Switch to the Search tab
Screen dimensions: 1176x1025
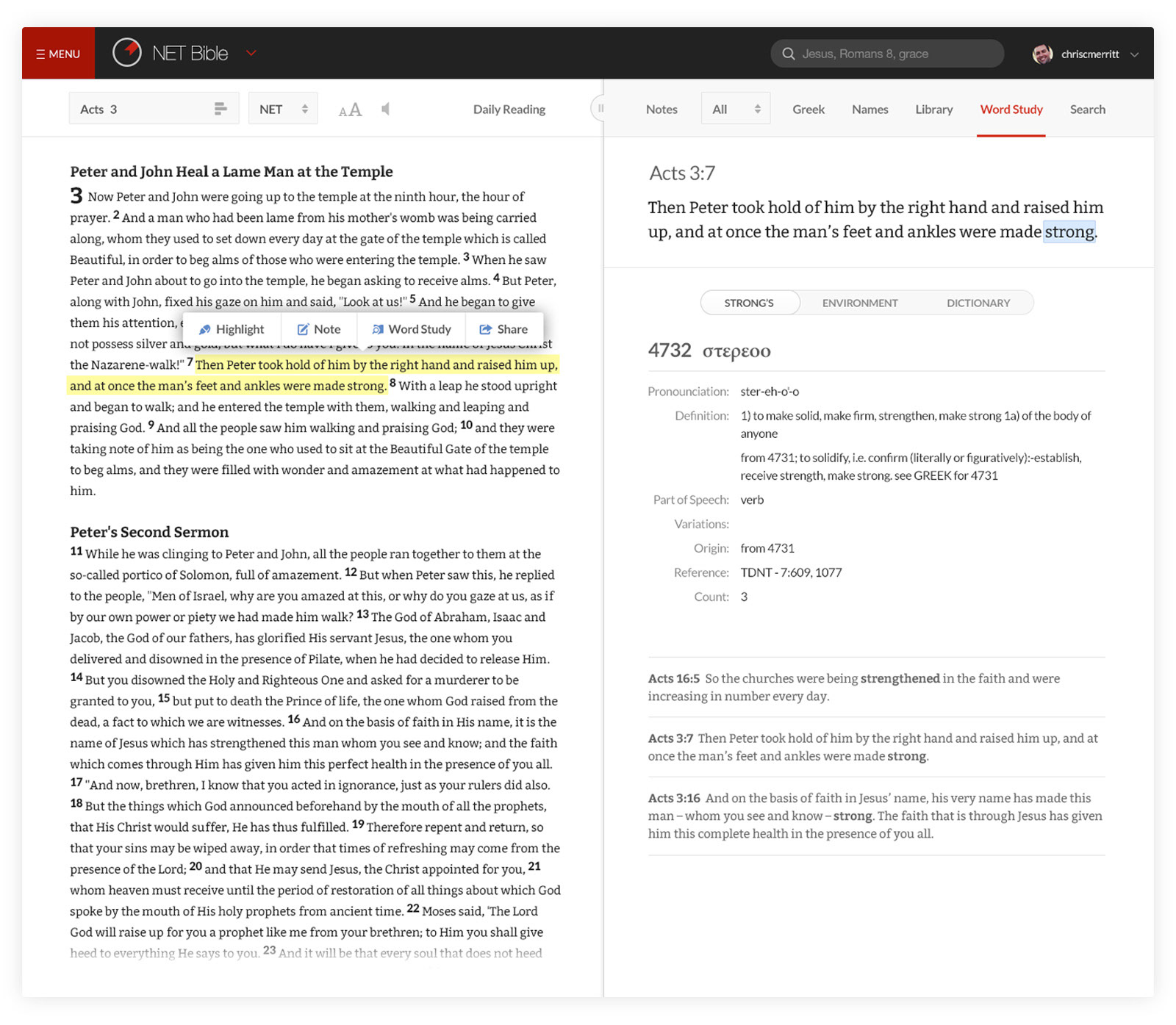1088,109
